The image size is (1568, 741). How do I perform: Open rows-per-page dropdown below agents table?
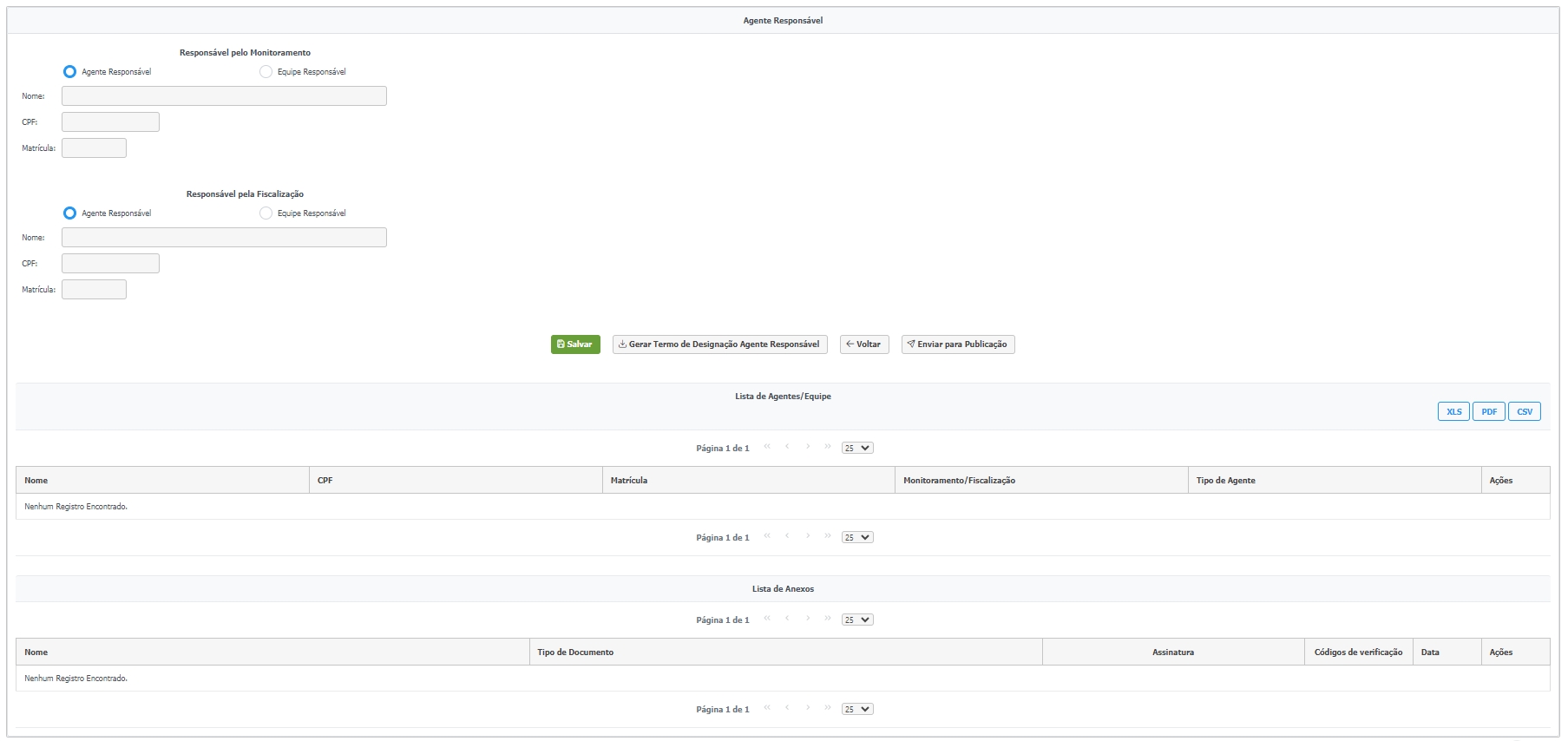[x=856, y=538]
